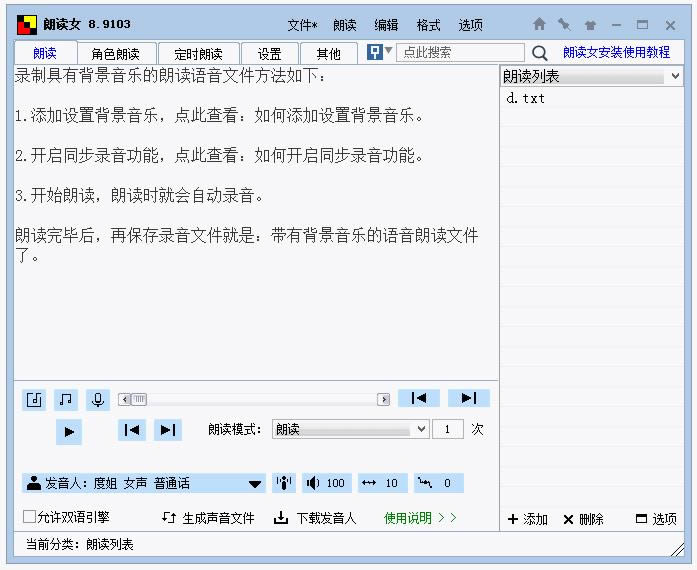The height and width of the screenshot is (570, 697).
Task: Click the audio file icon button
Action: [x=34, y=400]
